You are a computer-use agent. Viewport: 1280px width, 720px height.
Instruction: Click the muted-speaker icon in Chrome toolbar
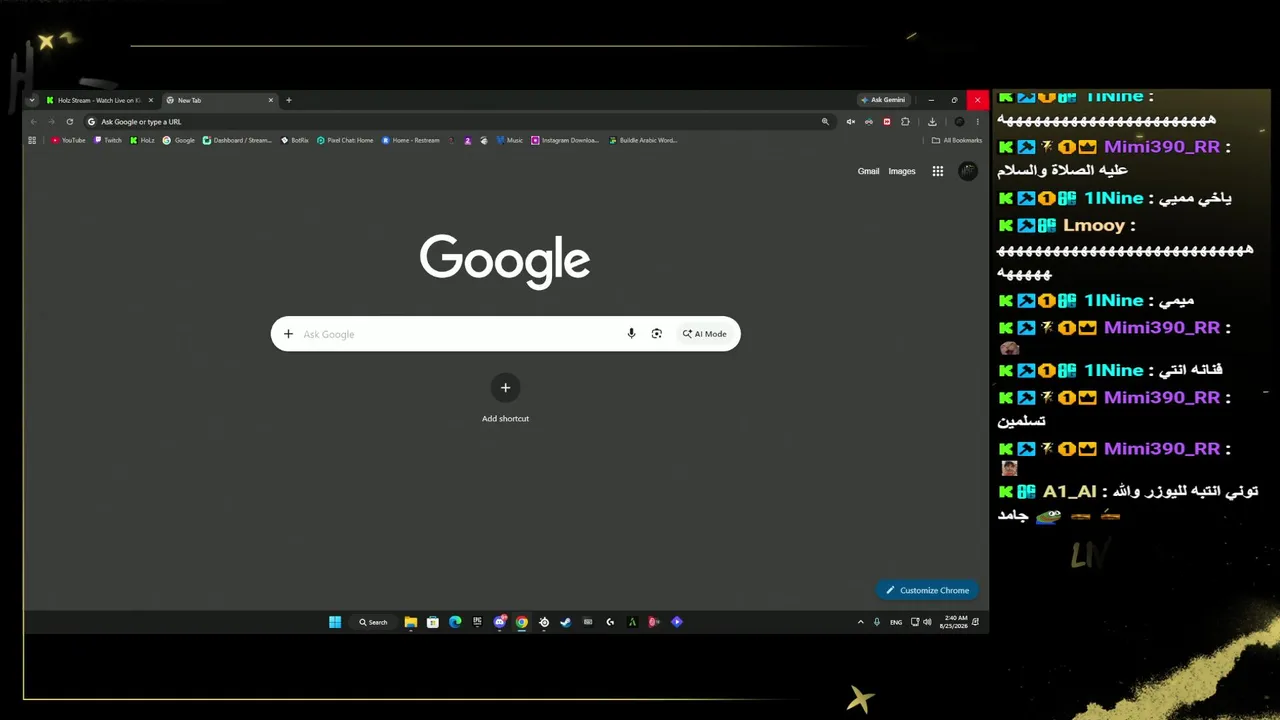coord(851,122)
